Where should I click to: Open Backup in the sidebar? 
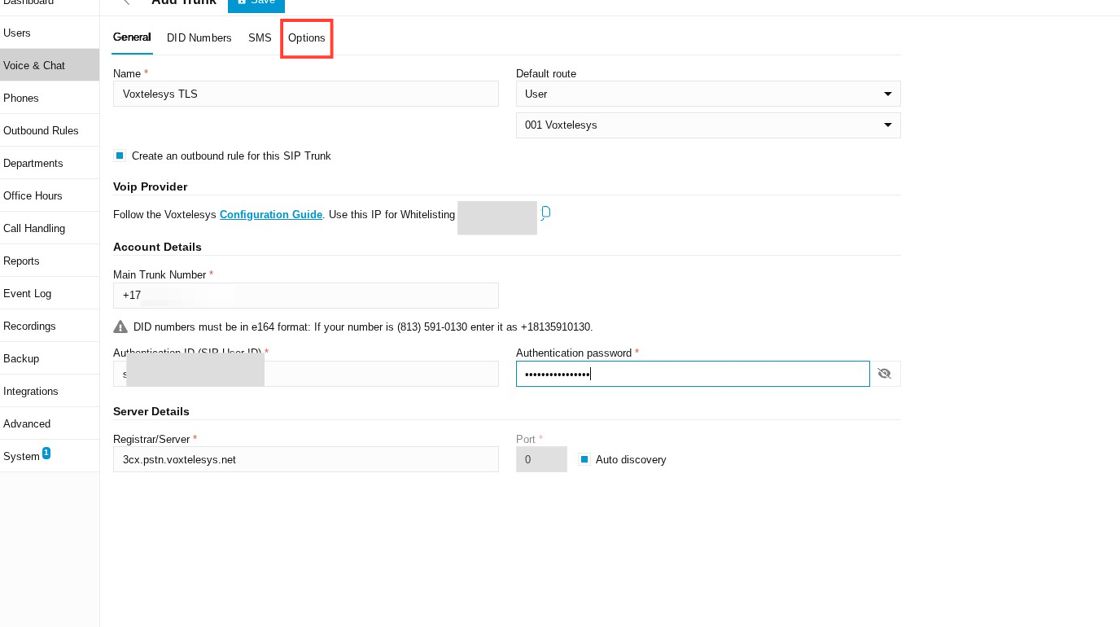(49, 358)
